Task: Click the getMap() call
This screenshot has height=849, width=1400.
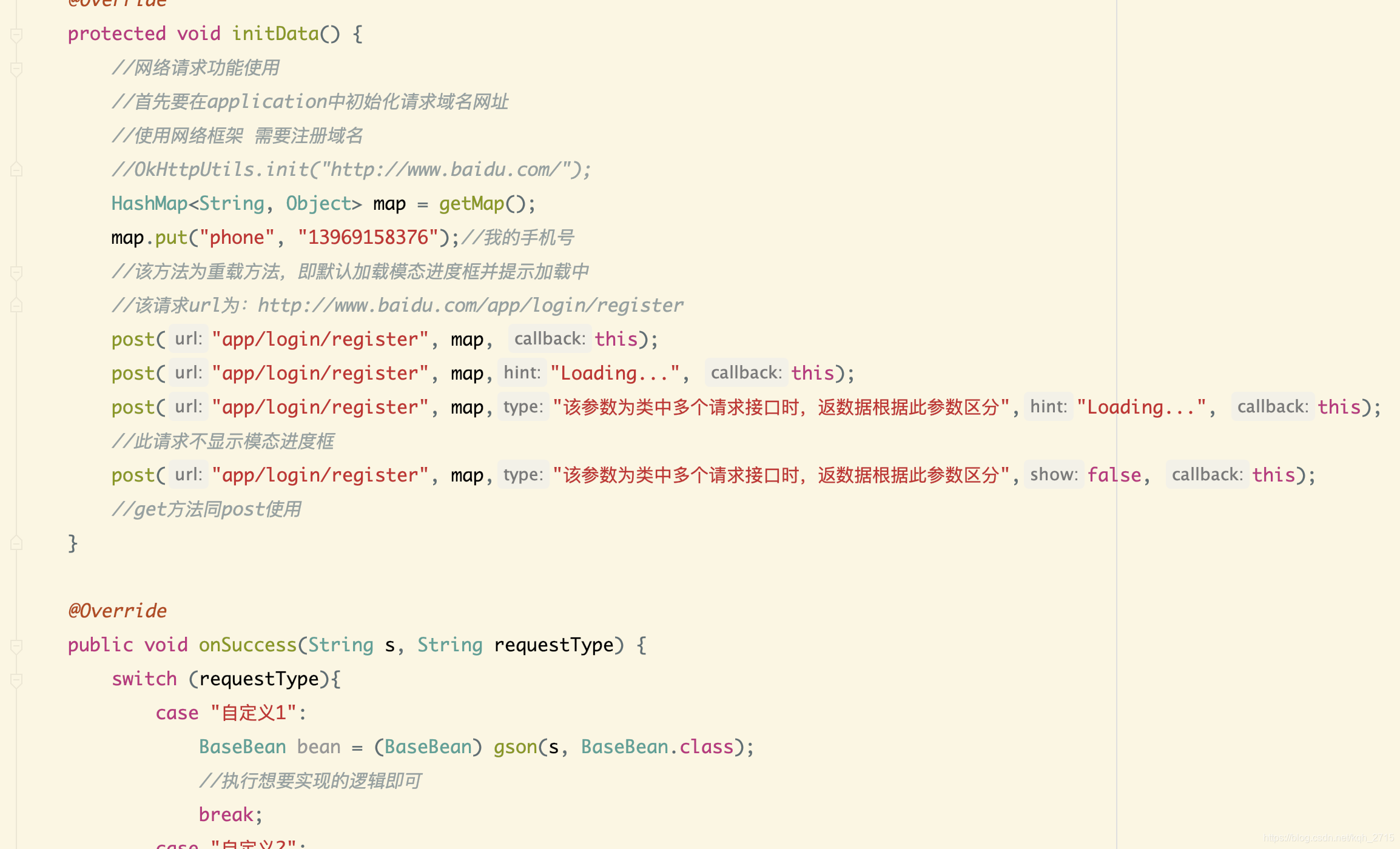Action: click(487, 203)
